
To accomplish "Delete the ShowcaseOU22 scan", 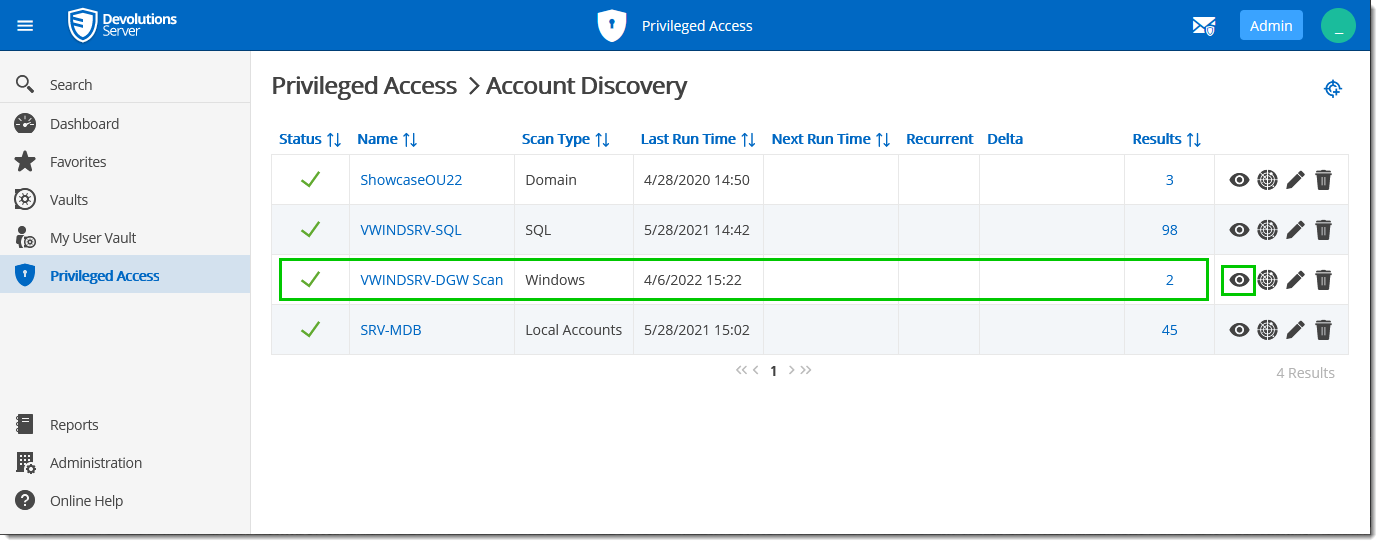I will (x=1323, y=180).
